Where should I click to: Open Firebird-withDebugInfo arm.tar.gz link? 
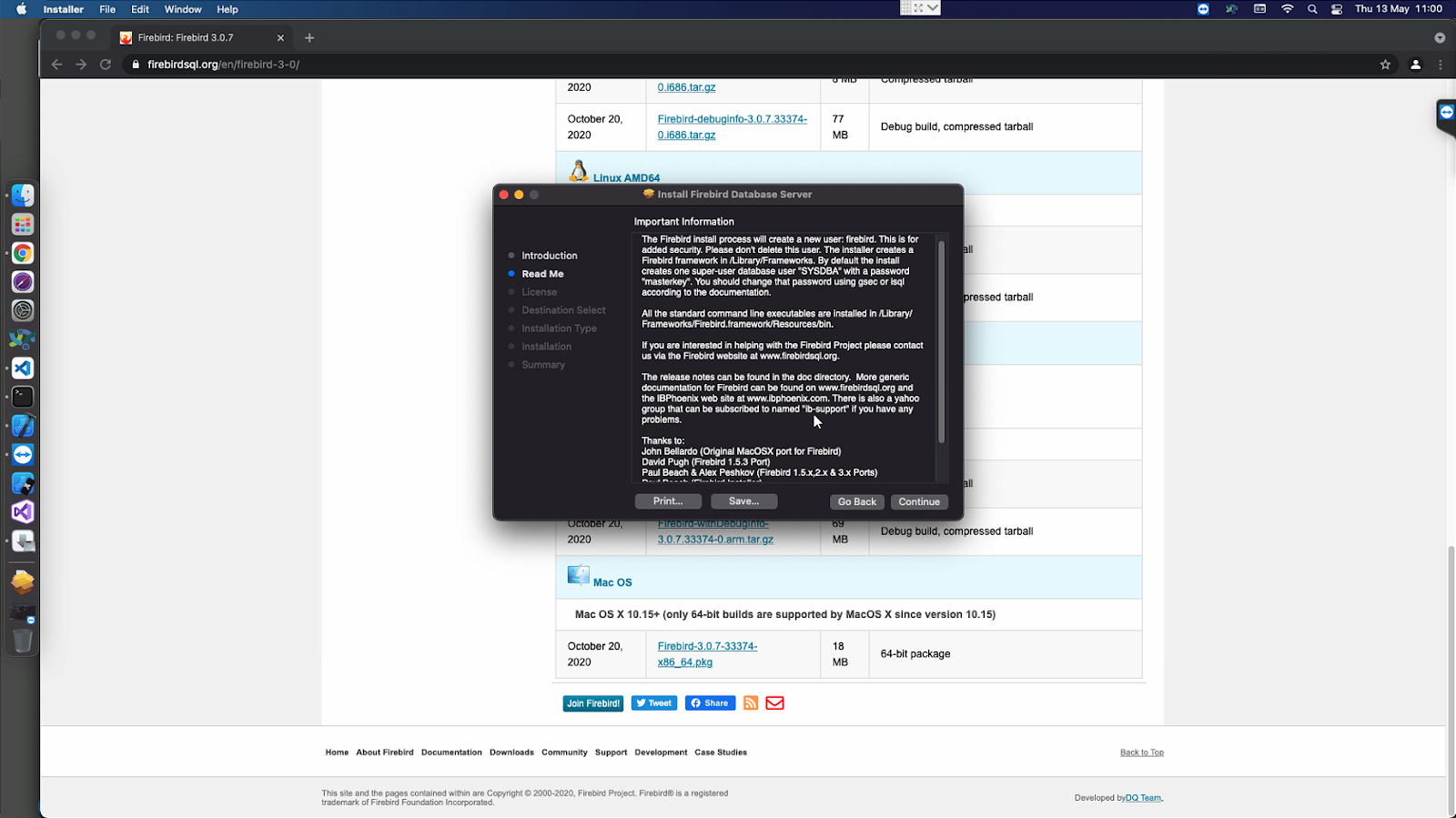click(715, 531)
